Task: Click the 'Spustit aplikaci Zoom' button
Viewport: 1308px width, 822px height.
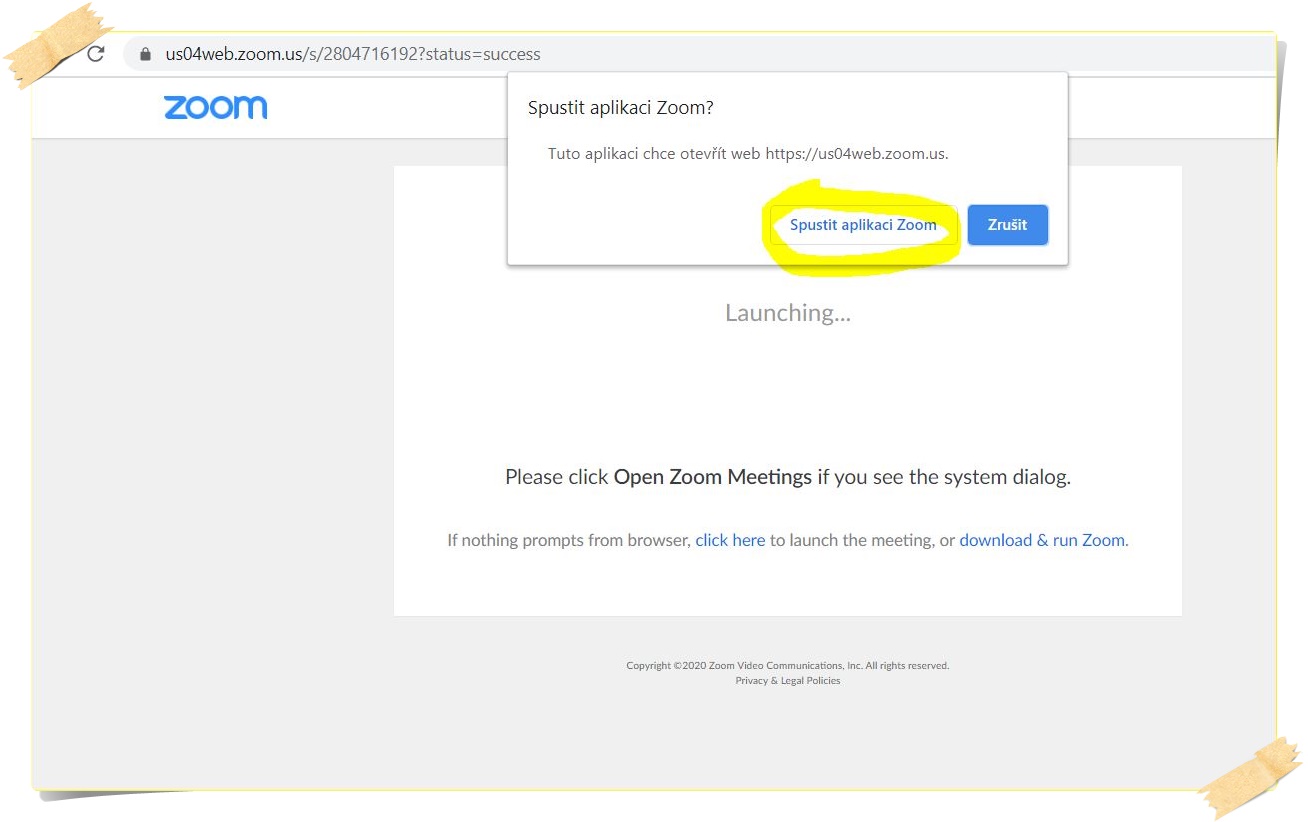Action: click(863, 225)
